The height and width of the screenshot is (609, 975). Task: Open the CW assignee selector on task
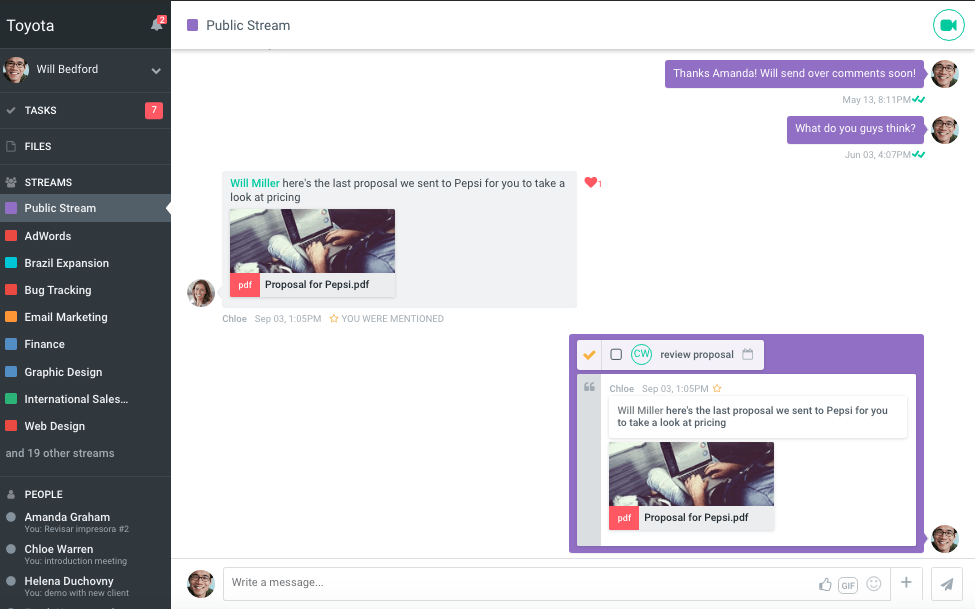click(x=641, y=354)
